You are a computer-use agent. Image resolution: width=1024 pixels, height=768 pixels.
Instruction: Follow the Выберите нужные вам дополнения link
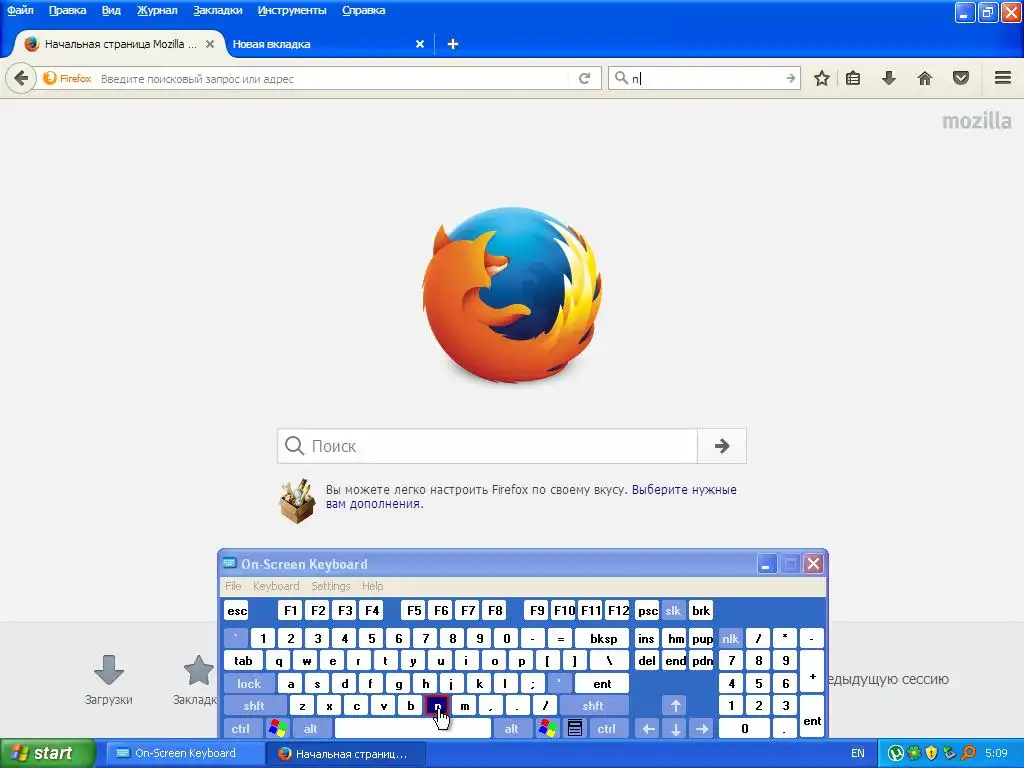click(x=531, y=496)
